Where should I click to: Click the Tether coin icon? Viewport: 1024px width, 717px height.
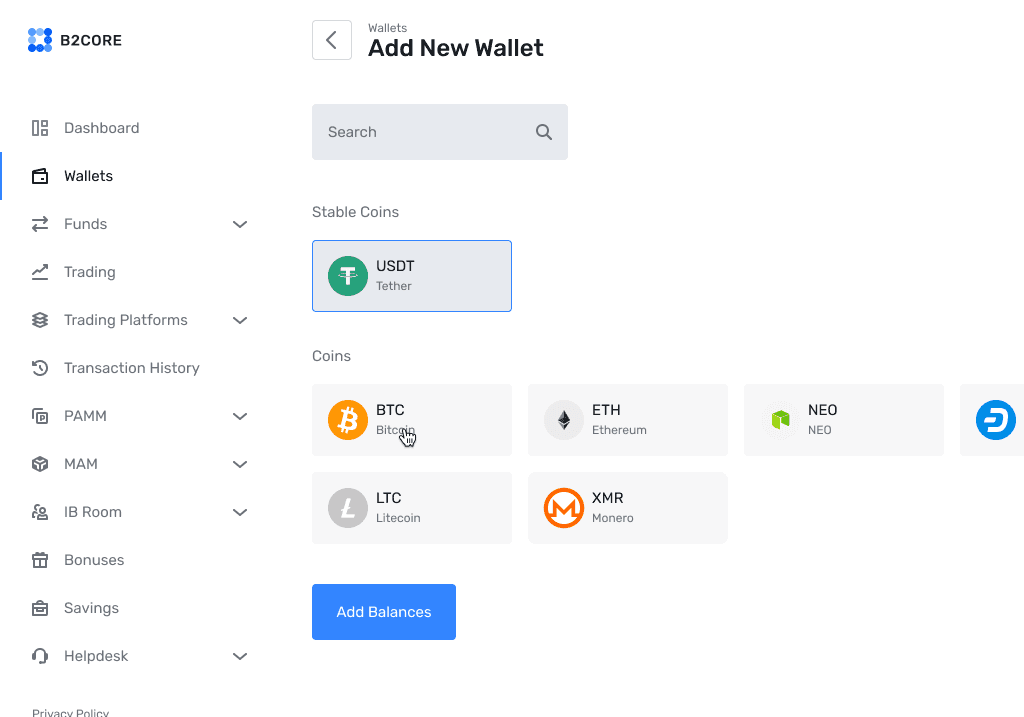pos(346,276)
